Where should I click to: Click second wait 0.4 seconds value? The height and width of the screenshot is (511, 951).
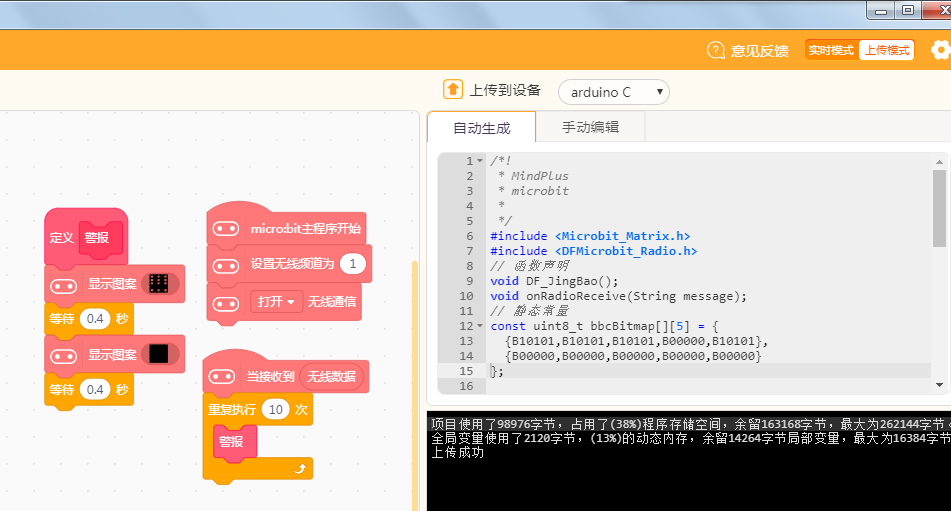point(95,389)
